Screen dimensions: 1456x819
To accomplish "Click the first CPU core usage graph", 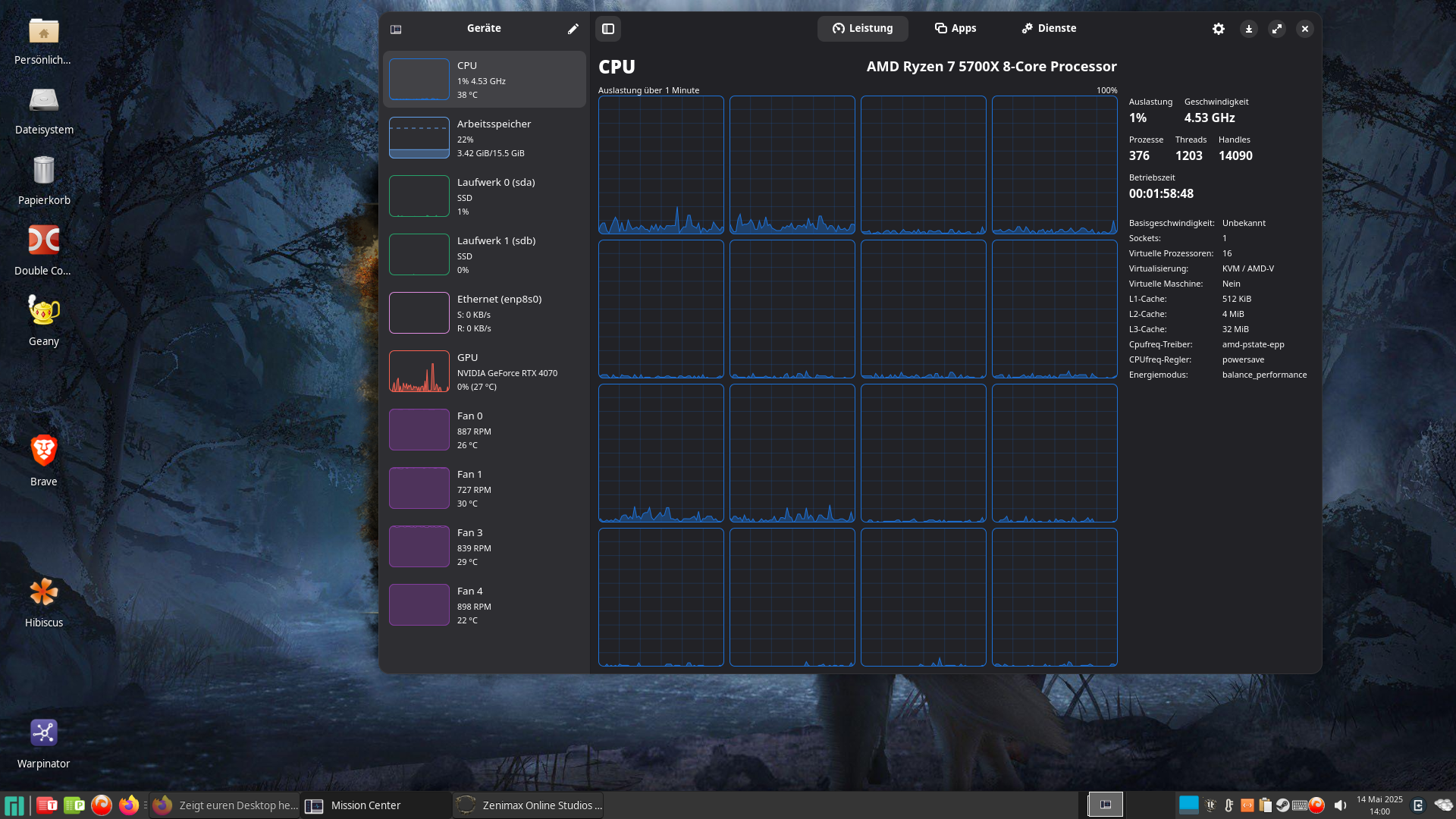I will point(661,165).
